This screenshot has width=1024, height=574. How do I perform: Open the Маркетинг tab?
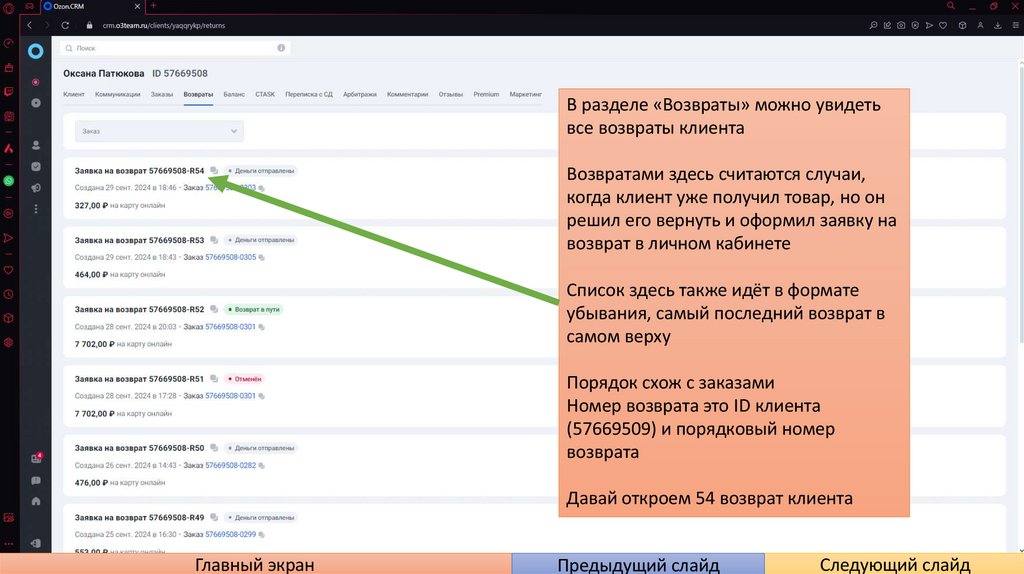tap(526, 94)
